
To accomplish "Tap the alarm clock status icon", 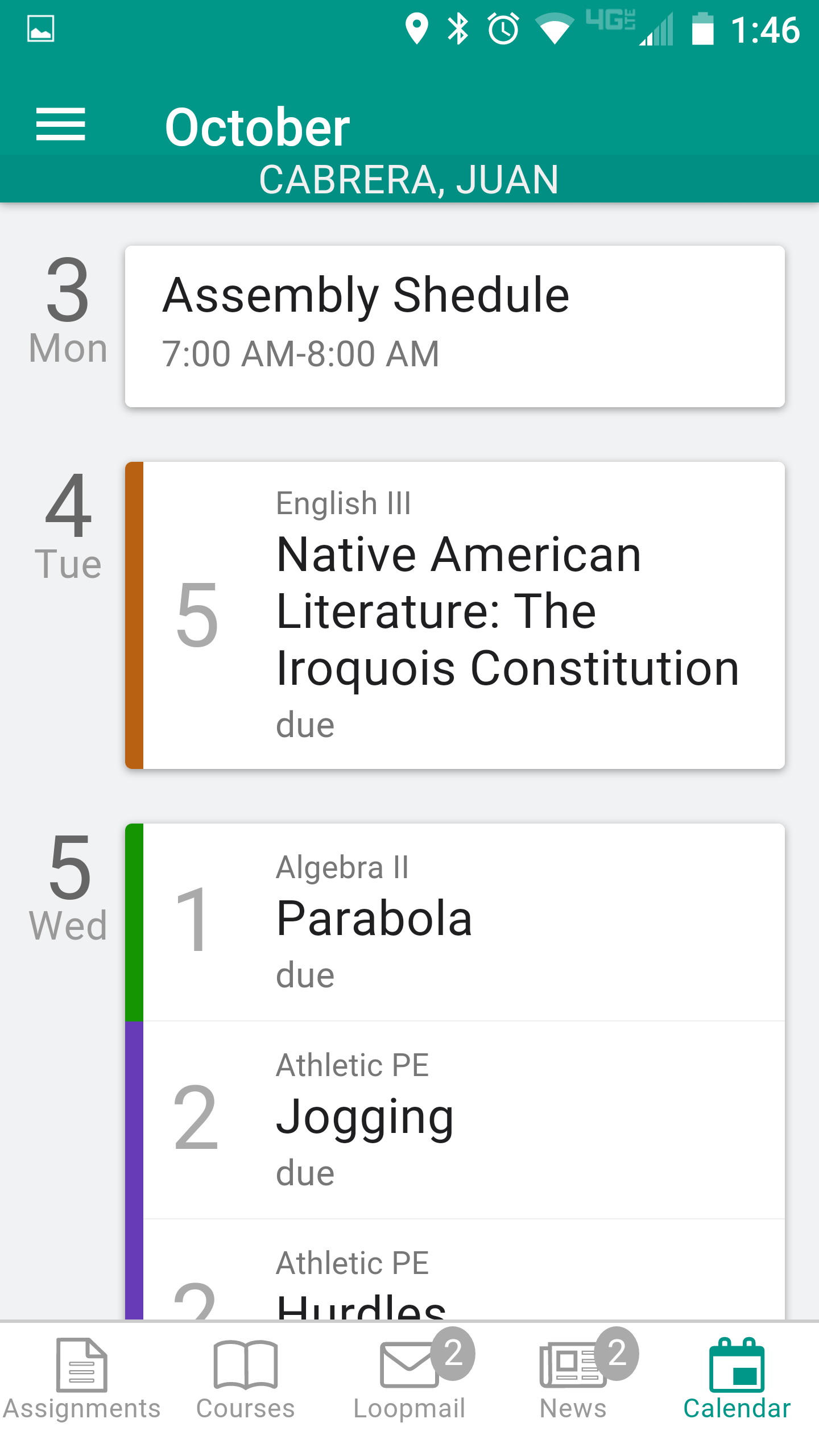I will (x=503, y=28).
